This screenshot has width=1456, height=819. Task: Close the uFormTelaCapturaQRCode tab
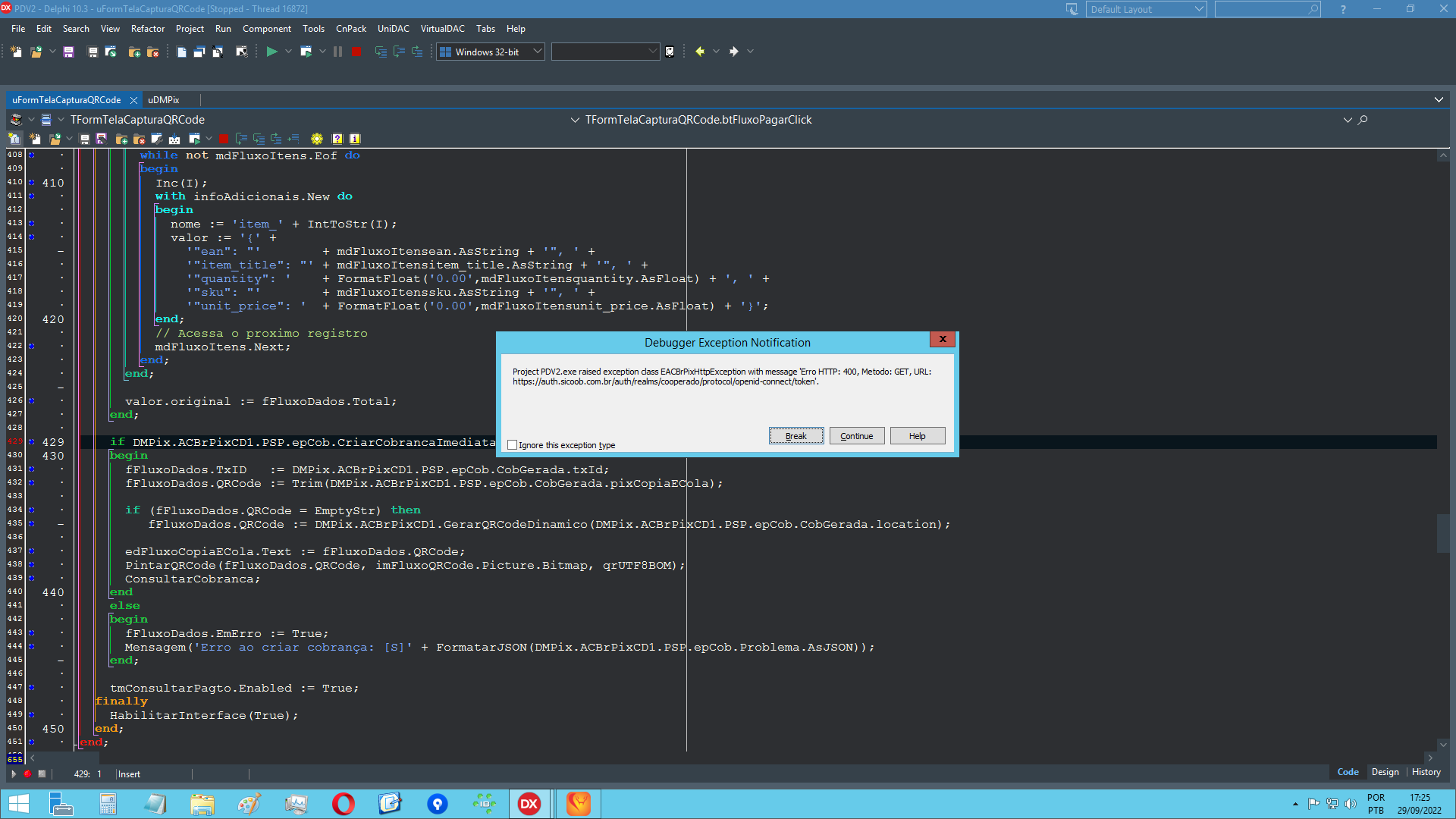pyautogui.click(x=133, y=100)
